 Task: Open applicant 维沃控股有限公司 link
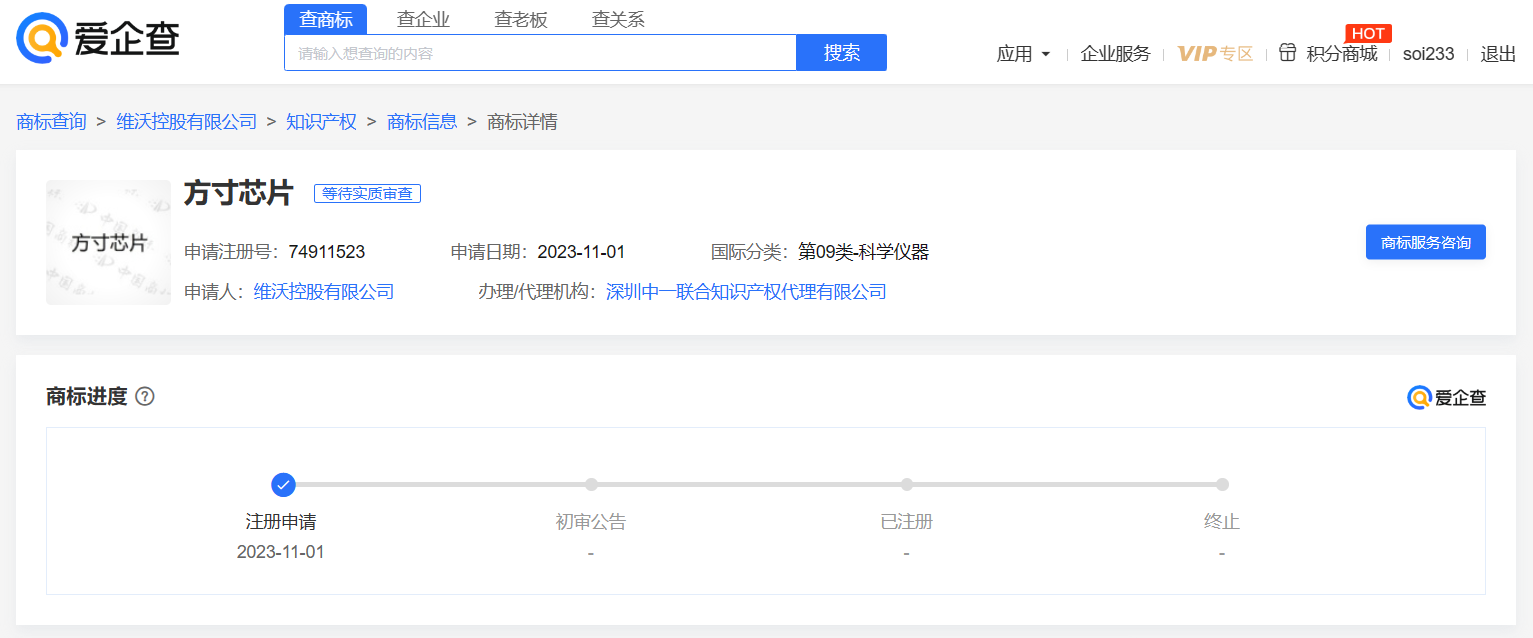point(324,292)
